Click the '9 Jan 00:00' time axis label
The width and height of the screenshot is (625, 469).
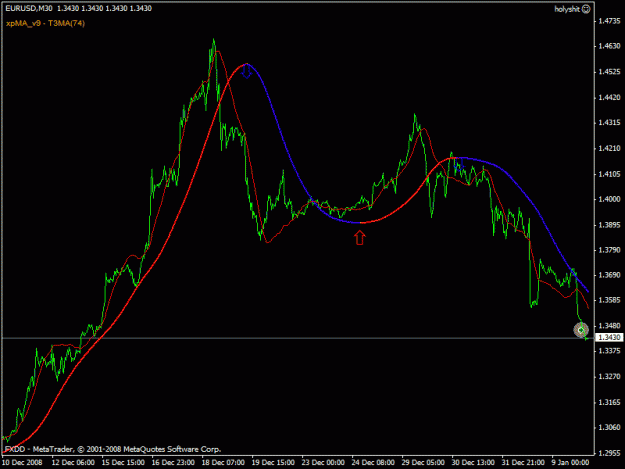pyautogui.click(x=571, y=463)
